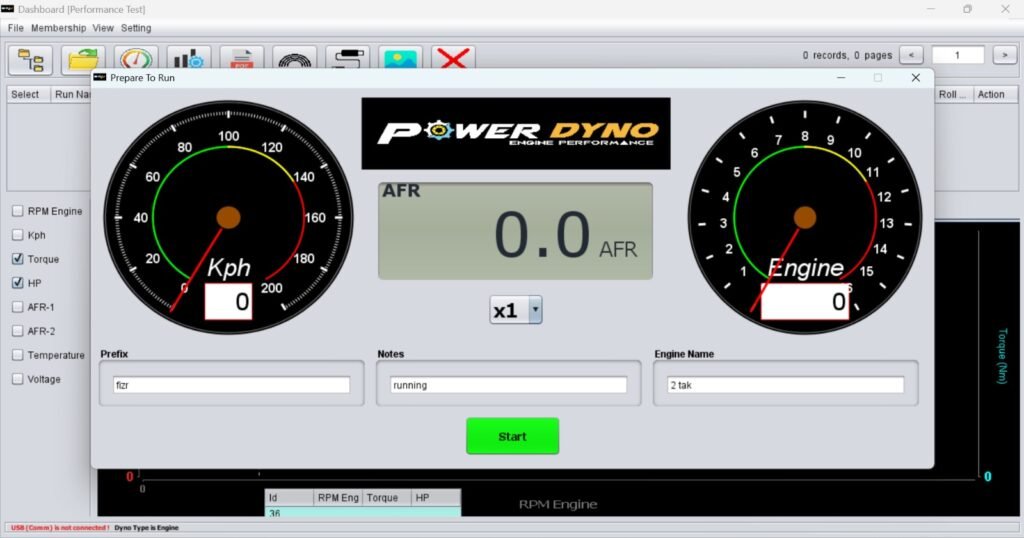The width and height of the screenshot is (1024, 538).
Task: Go to next records page arrow
Action: point(1004,55)
